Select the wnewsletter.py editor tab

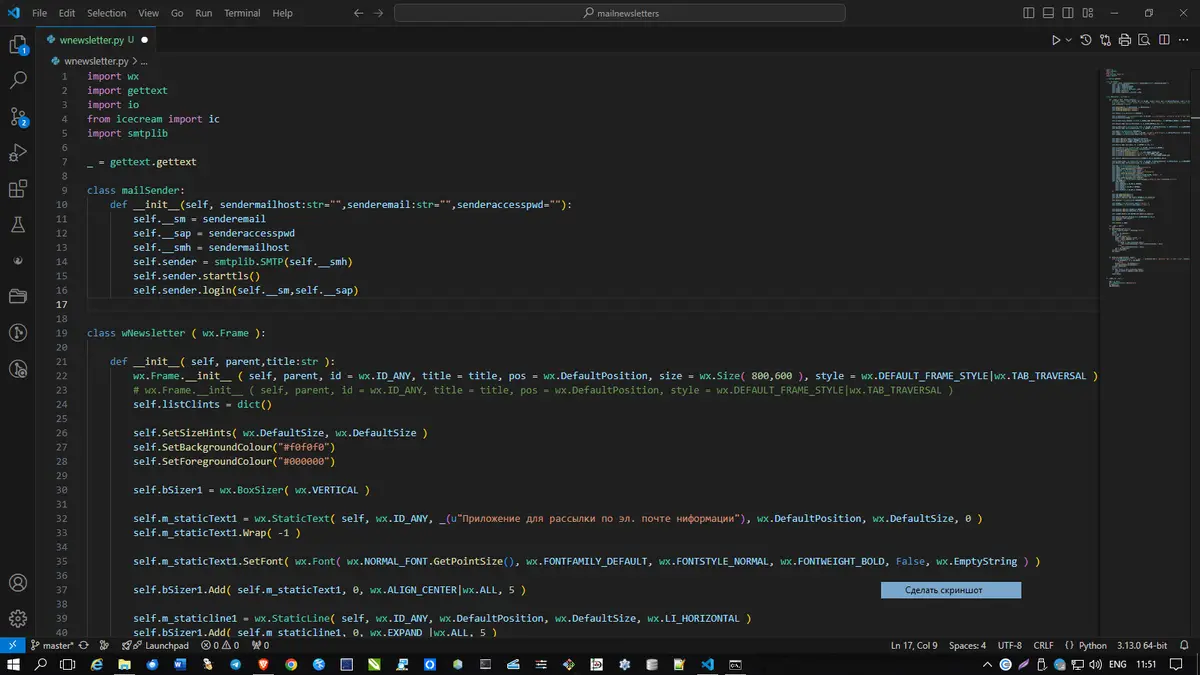coord(96,40)
